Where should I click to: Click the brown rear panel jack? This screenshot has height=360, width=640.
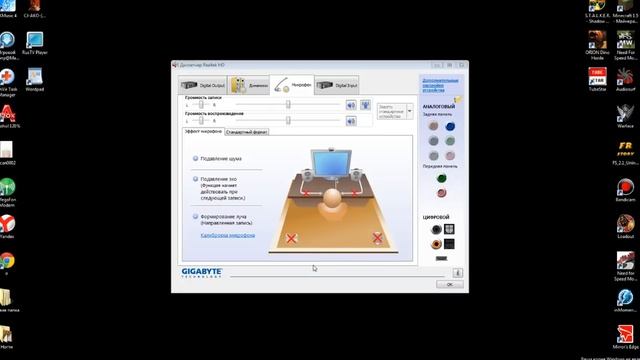[433, 126]
